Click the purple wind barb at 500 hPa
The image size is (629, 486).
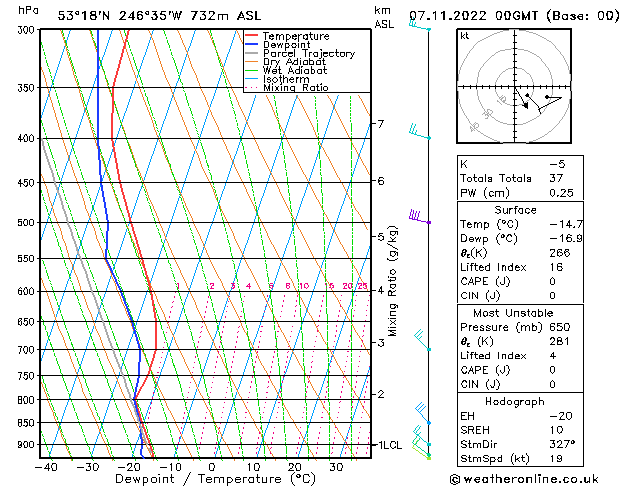(419, 216)
